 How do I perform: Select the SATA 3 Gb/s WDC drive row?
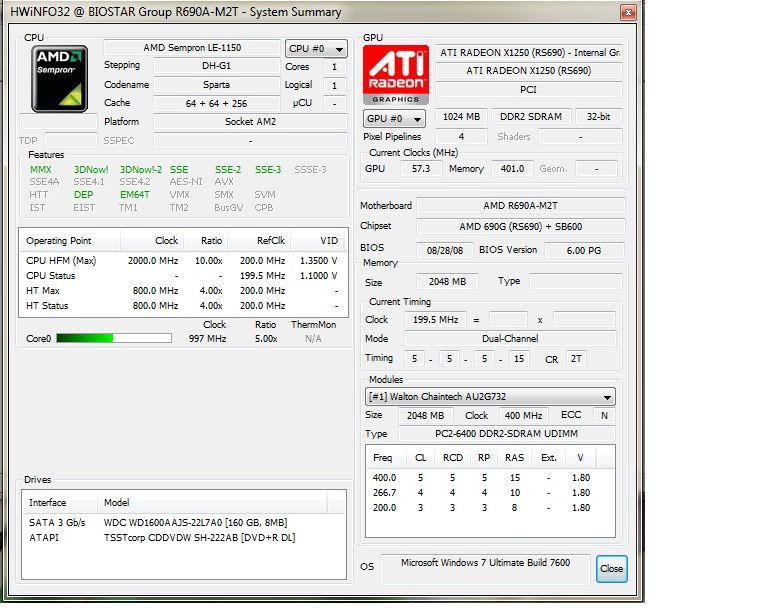tap(184, 522)
